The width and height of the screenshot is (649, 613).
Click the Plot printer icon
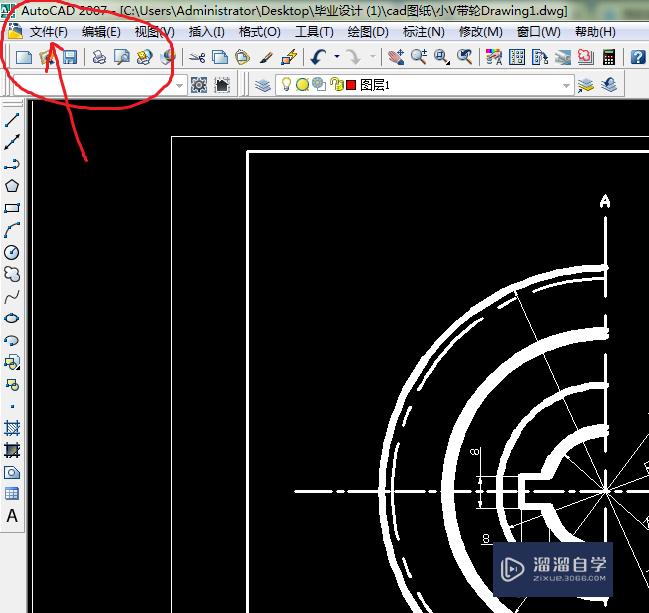pyautogui.click(x=99, y=57)
